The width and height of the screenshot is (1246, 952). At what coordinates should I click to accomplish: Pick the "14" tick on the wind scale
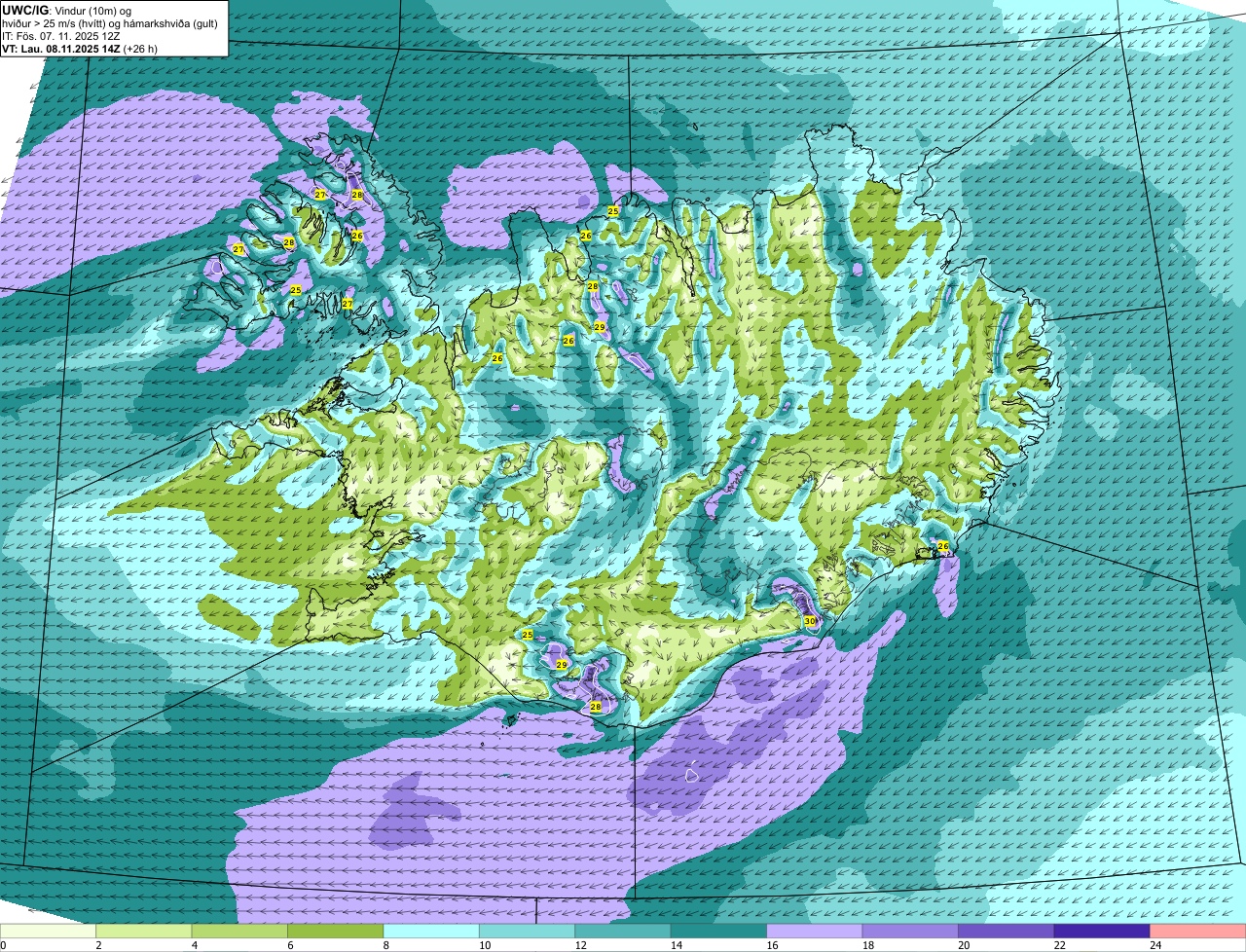coord(676,945)
